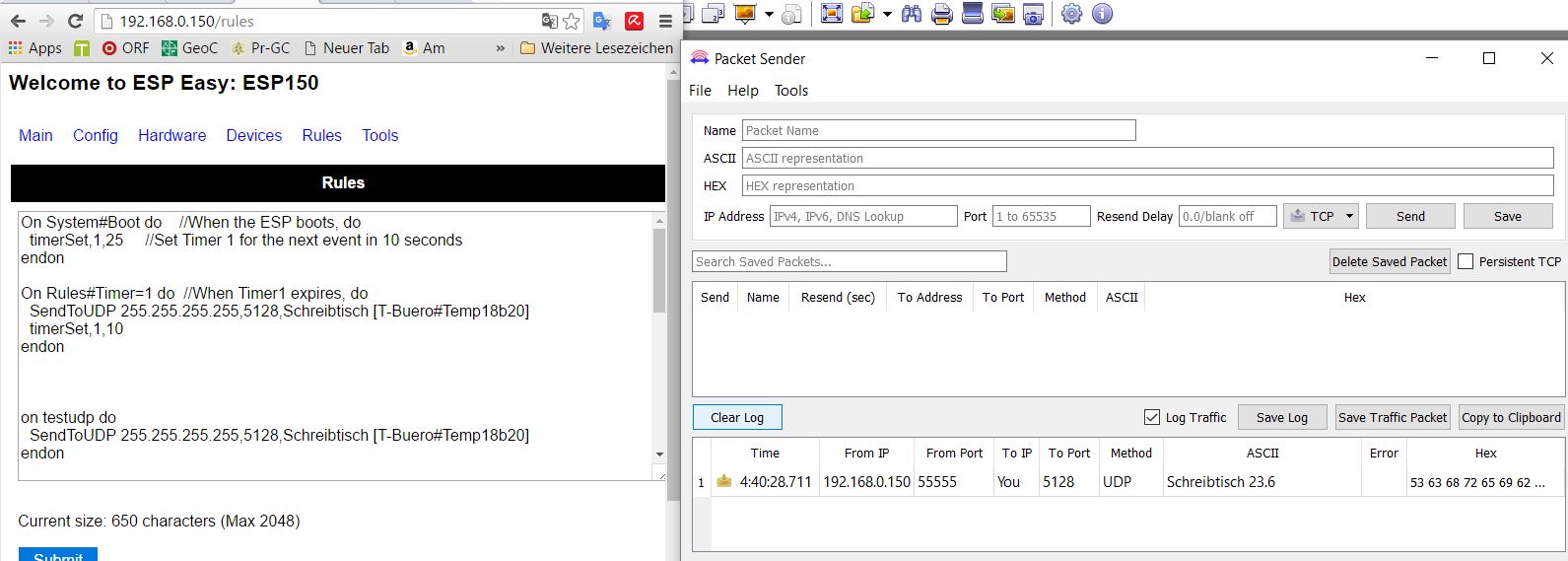This screenshot has height=561, width=1568.
Task: Open the Pr-GC bookmark
Action: [x=260, y=47]
